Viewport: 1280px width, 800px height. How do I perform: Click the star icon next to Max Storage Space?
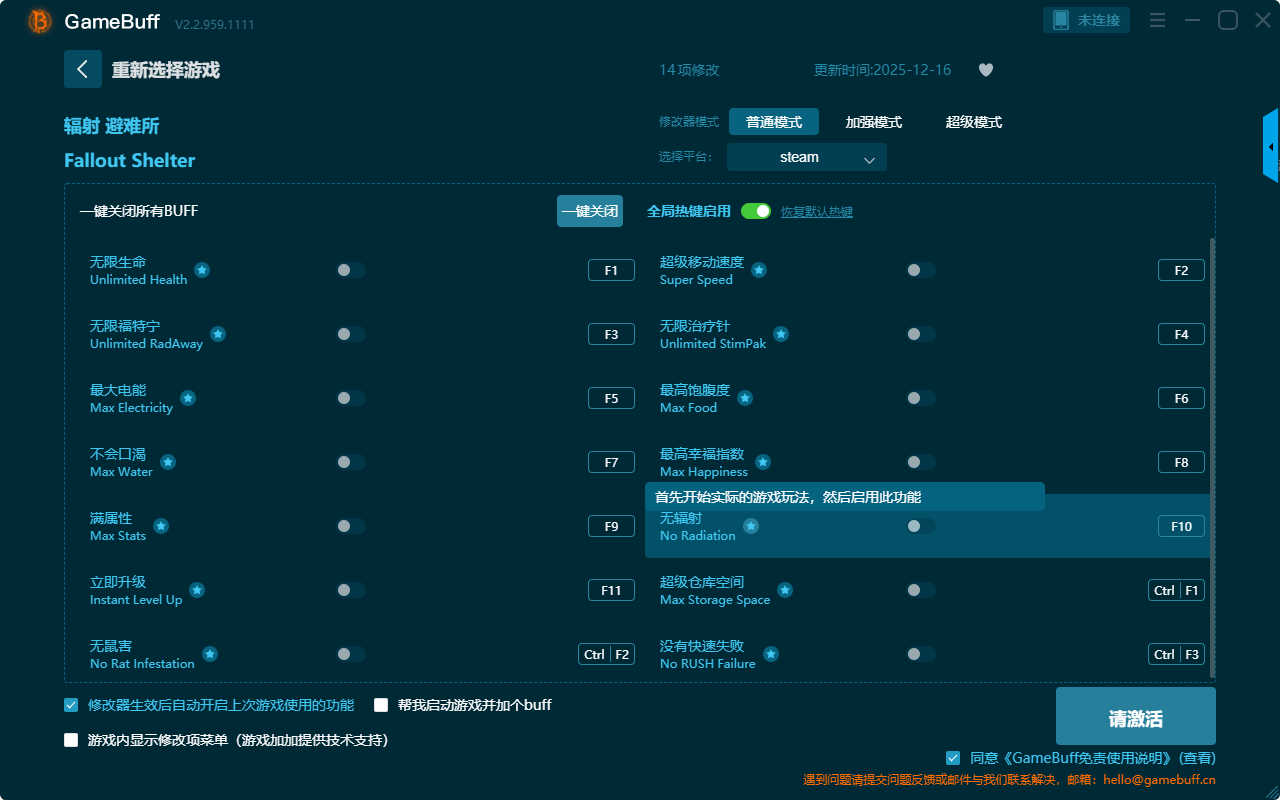pyautogui.click(x=785, y=590)
